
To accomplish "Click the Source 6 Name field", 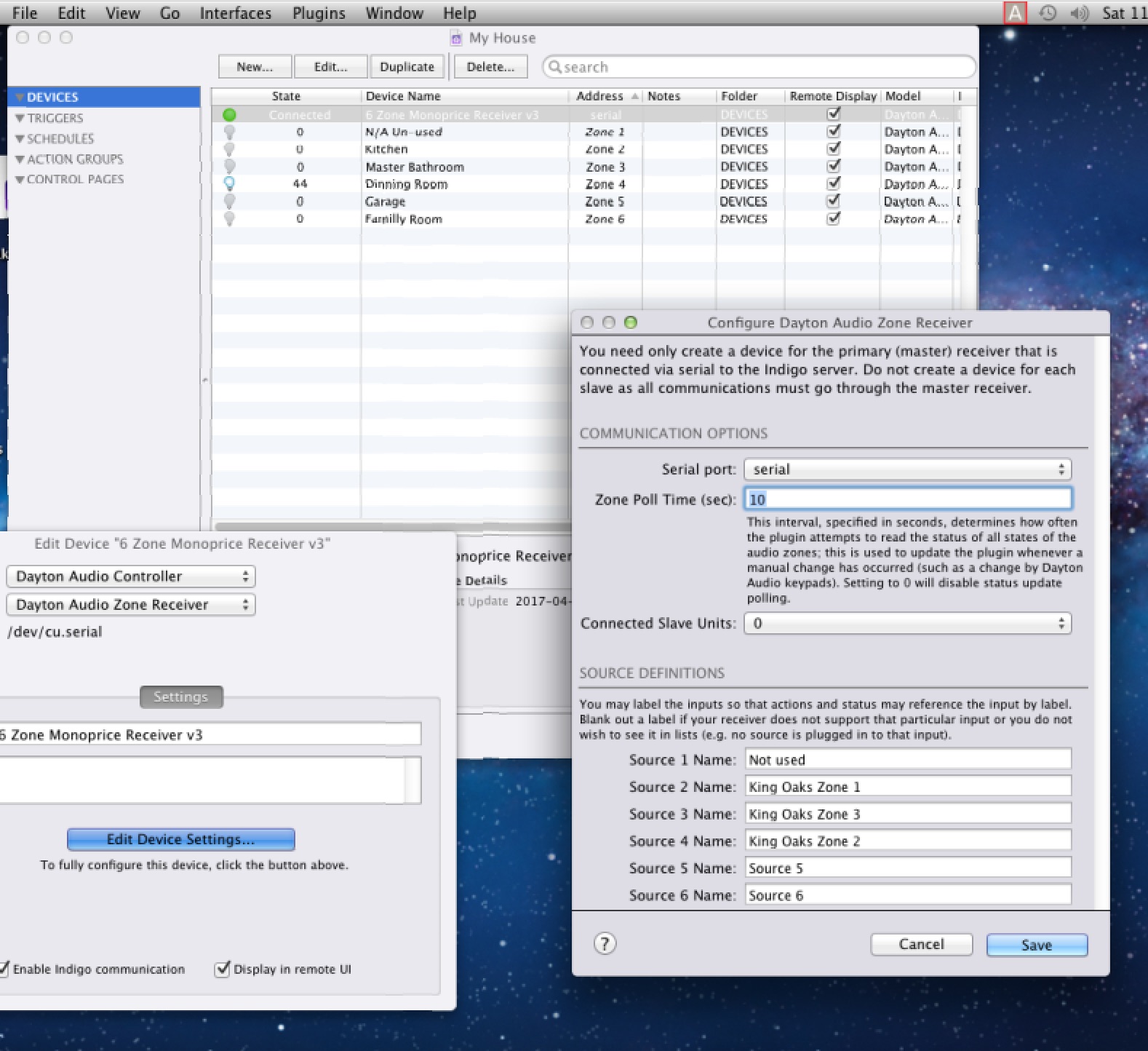I will (908, 895).
